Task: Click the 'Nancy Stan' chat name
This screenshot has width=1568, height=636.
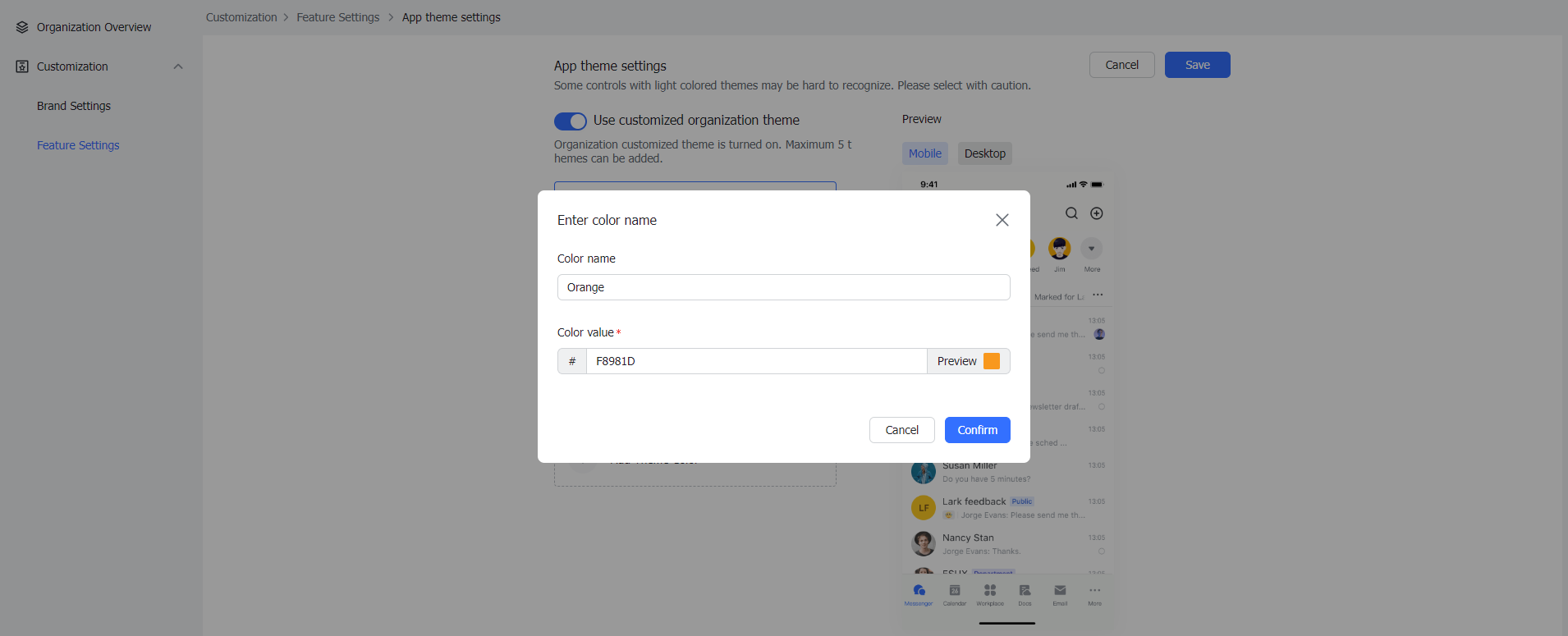Action: tap(968, 538)
